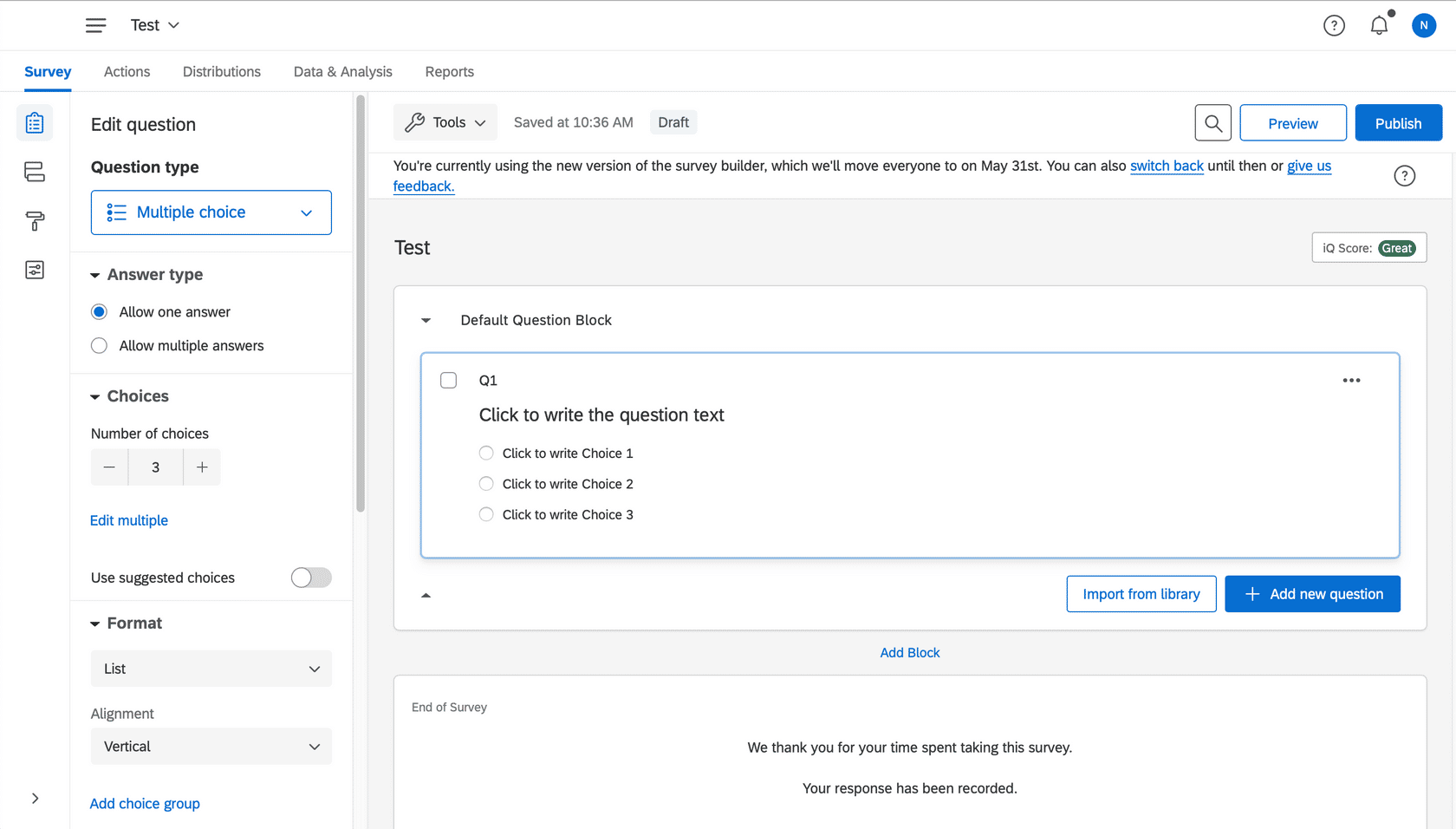Open the List format dropdown
The image size is (1456, 829).
211,669
